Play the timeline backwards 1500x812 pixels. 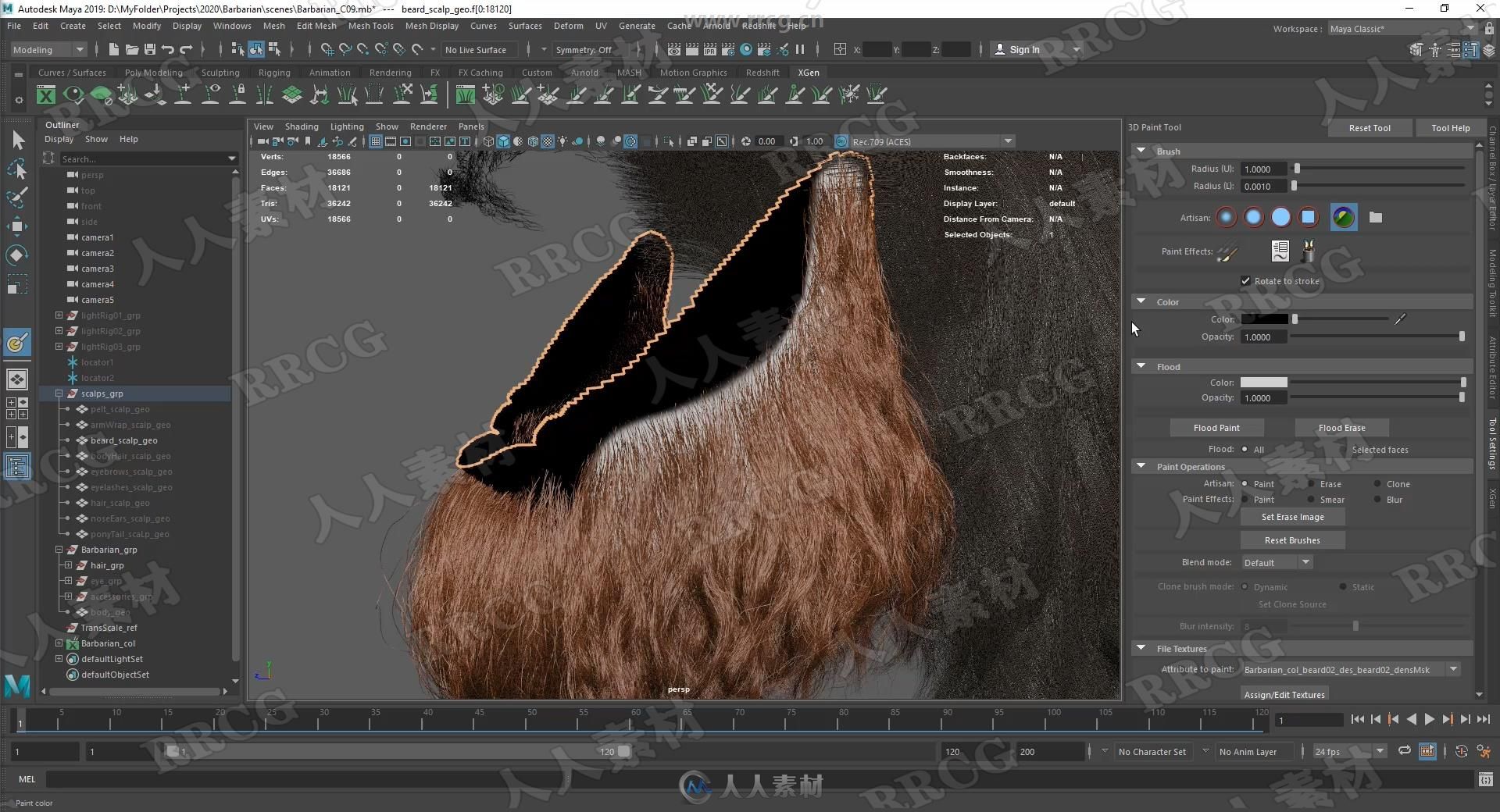[1411, 719]
